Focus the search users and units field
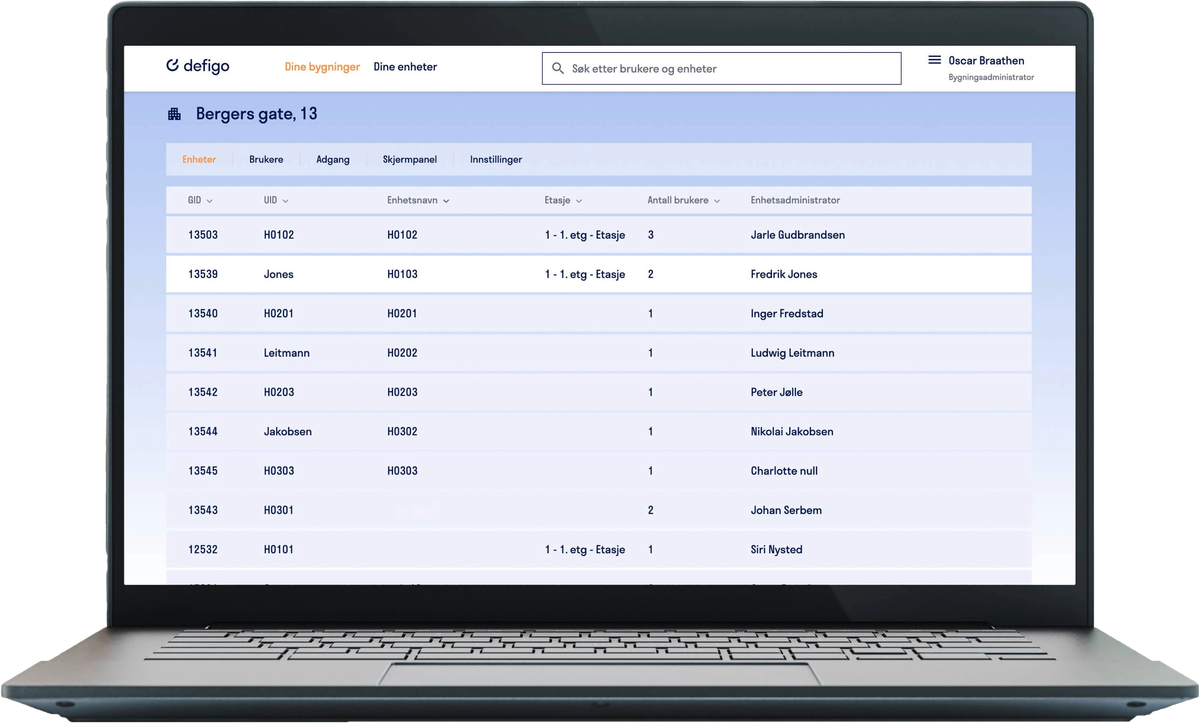The height and width of the screenshot is (723, 1200). [721, 68]
